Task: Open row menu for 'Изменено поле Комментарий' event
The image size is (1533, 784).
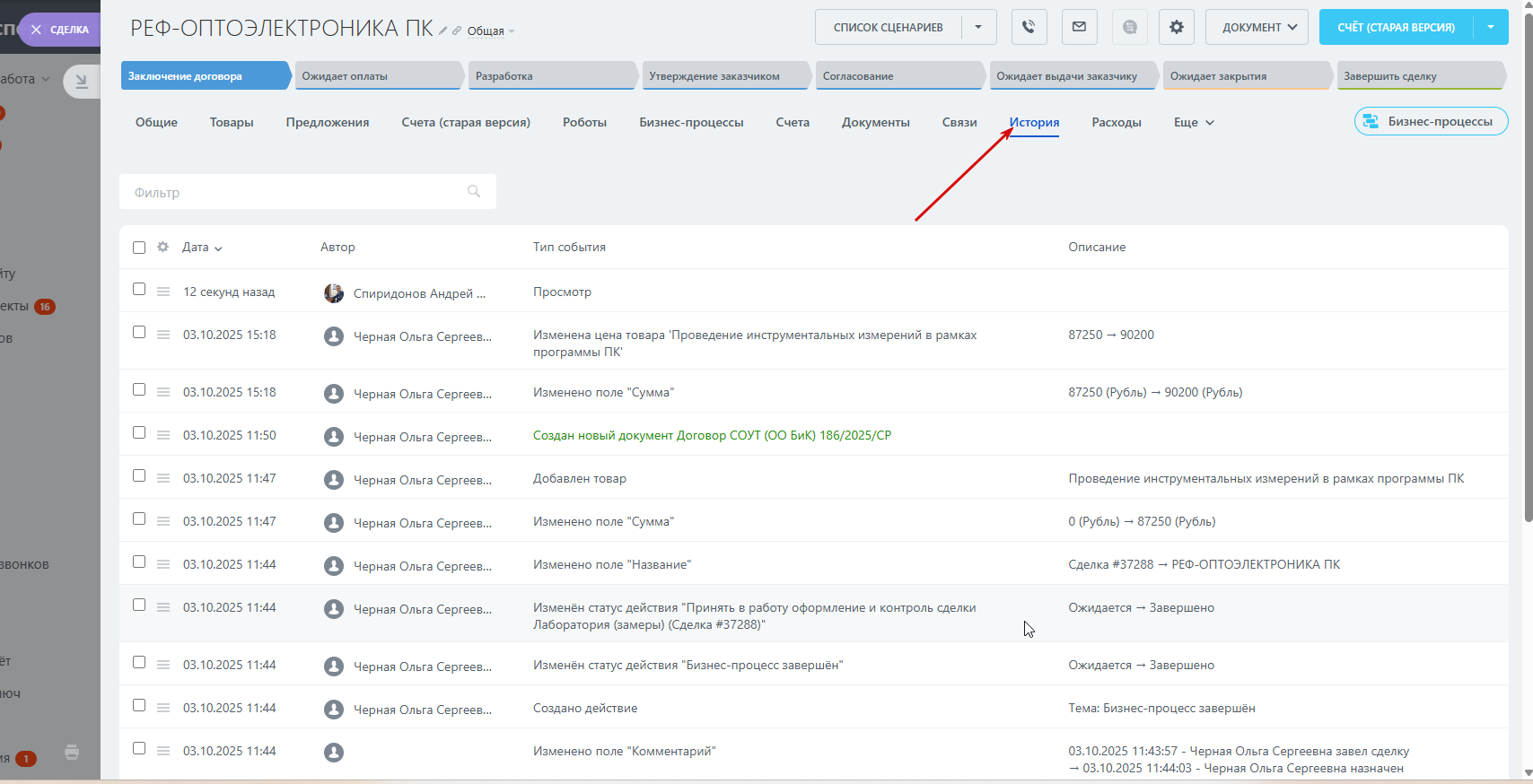Action: [163, 751]
